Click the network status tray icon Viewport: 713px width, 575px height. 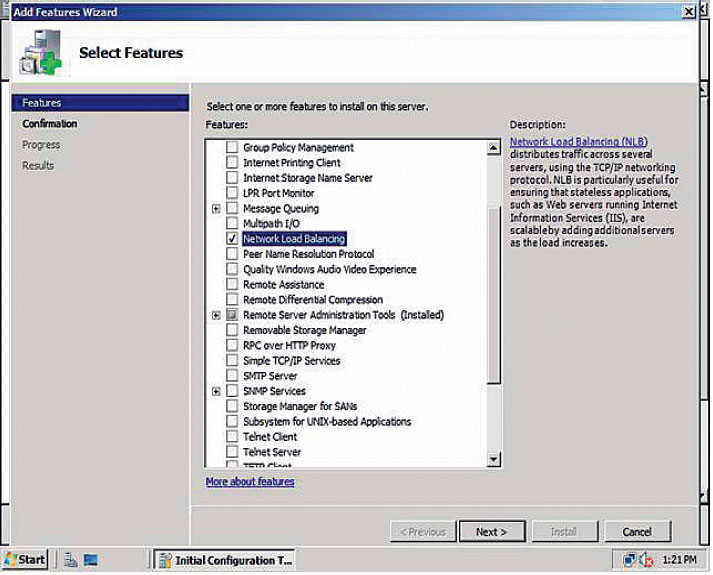[629, 559]
